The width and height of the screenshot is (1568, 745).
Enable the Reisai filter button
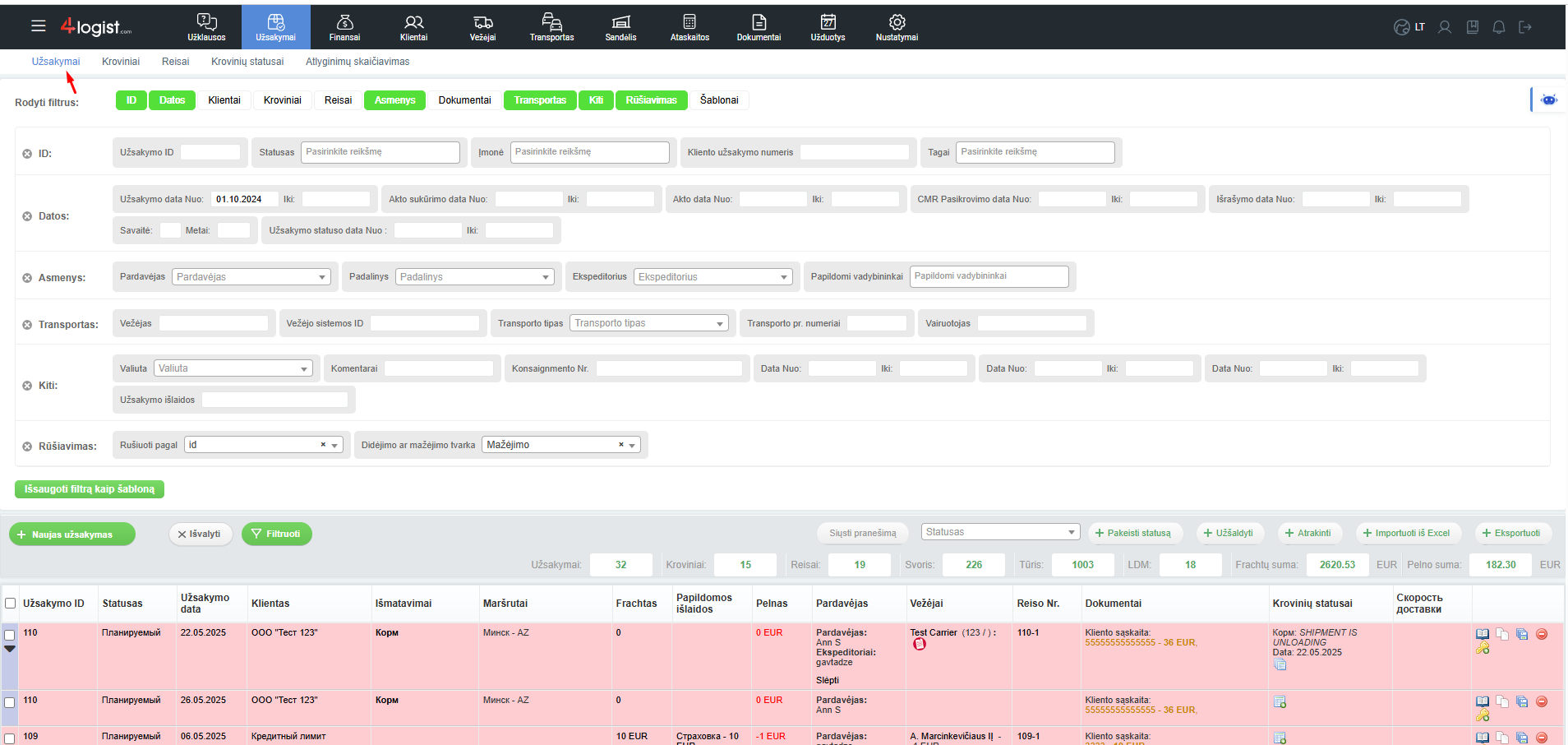coord(338,100)
